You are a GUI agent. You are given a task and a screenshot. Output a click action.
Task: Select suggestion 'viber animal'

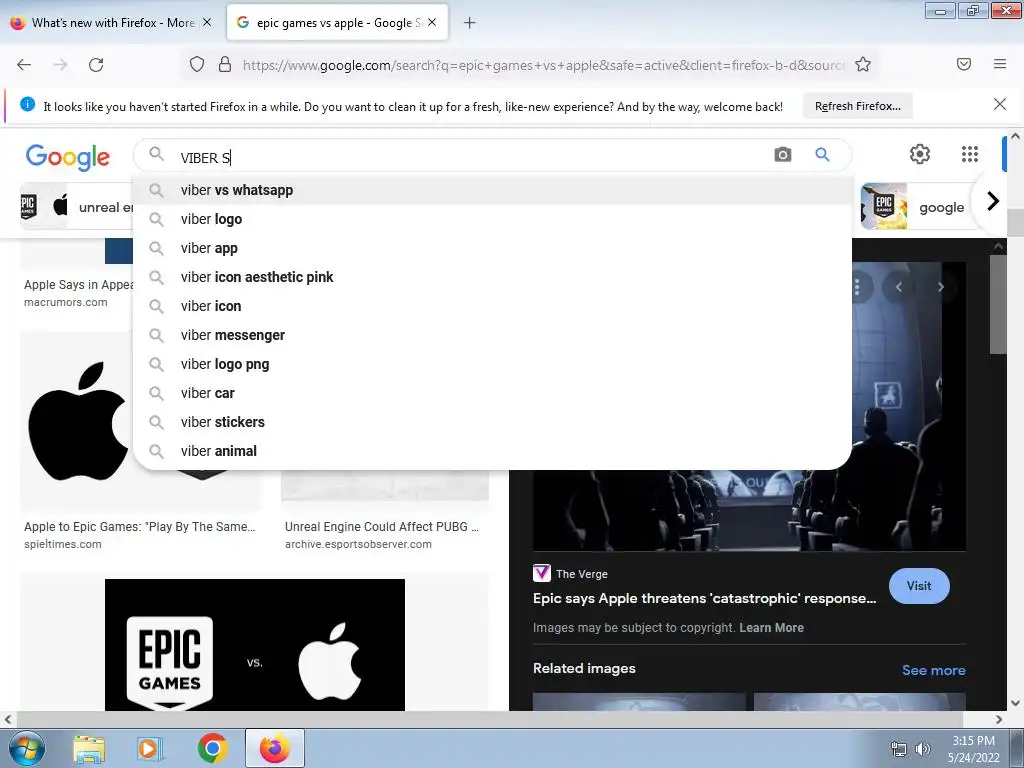pos(492,451)
